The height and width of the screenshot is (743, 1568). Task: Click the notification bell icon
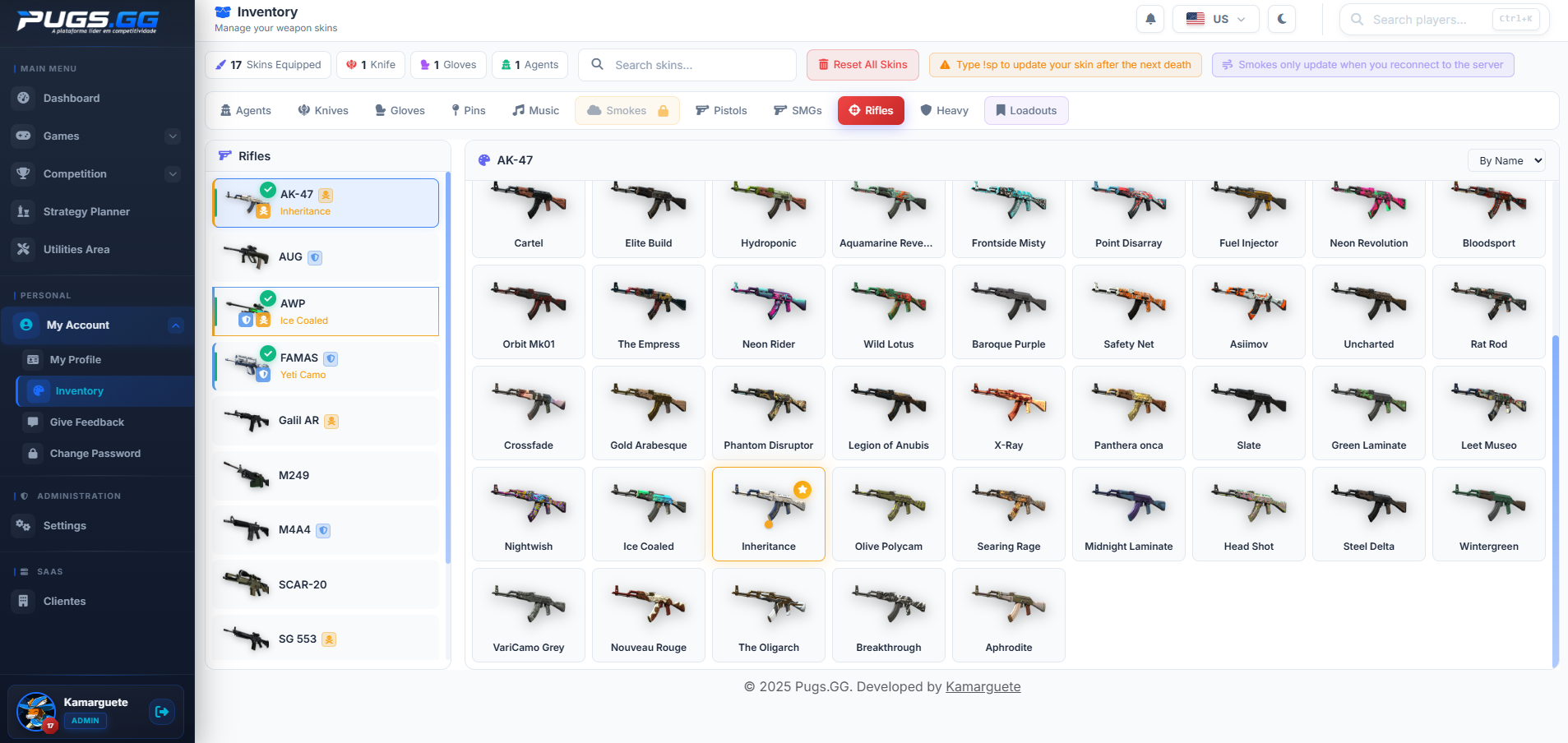[1149, 18]
